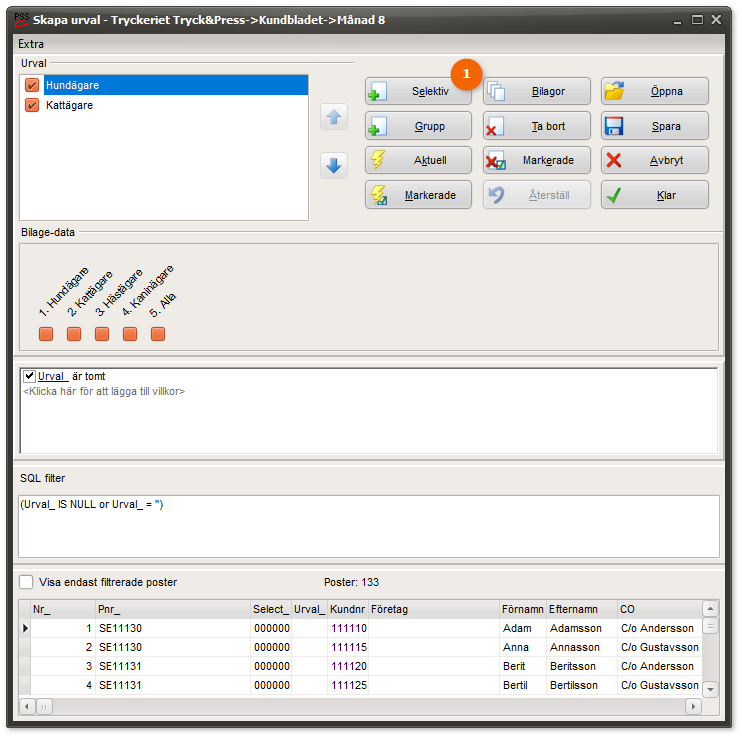Image resolution: width=742 pixels, height=738 pixels.
Task: Click the Aktuell lightning button
Action: [x=418, y=160]
